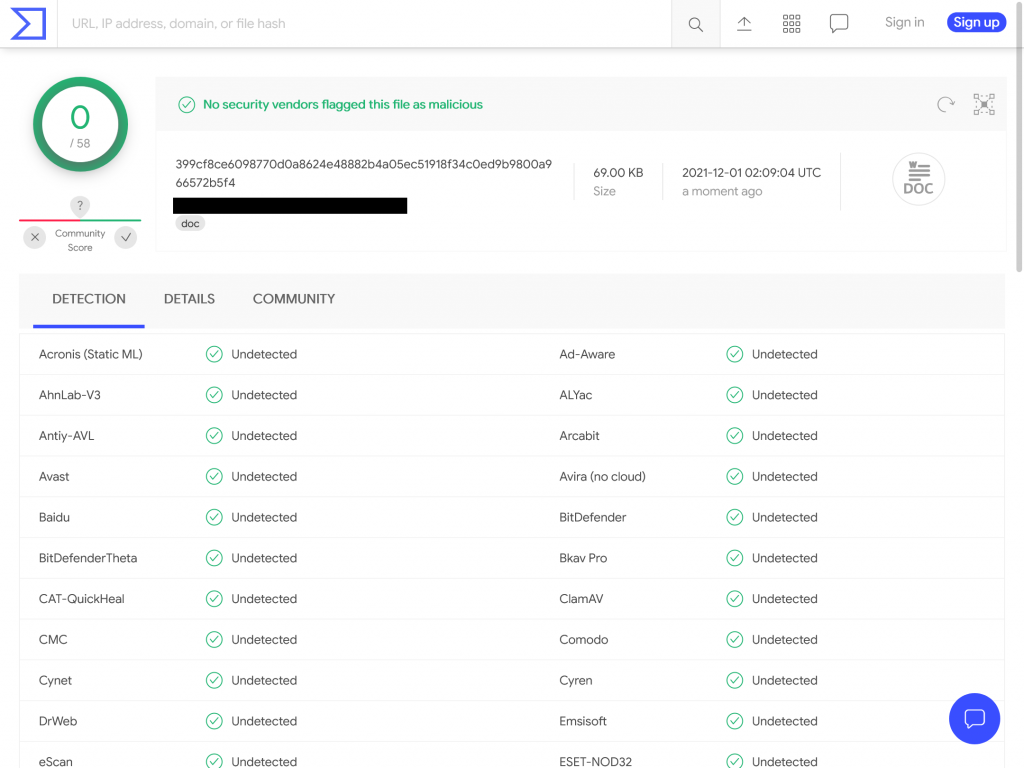
Task: Click Arcabit undetected check icon
Action: (x=735, y=436)
